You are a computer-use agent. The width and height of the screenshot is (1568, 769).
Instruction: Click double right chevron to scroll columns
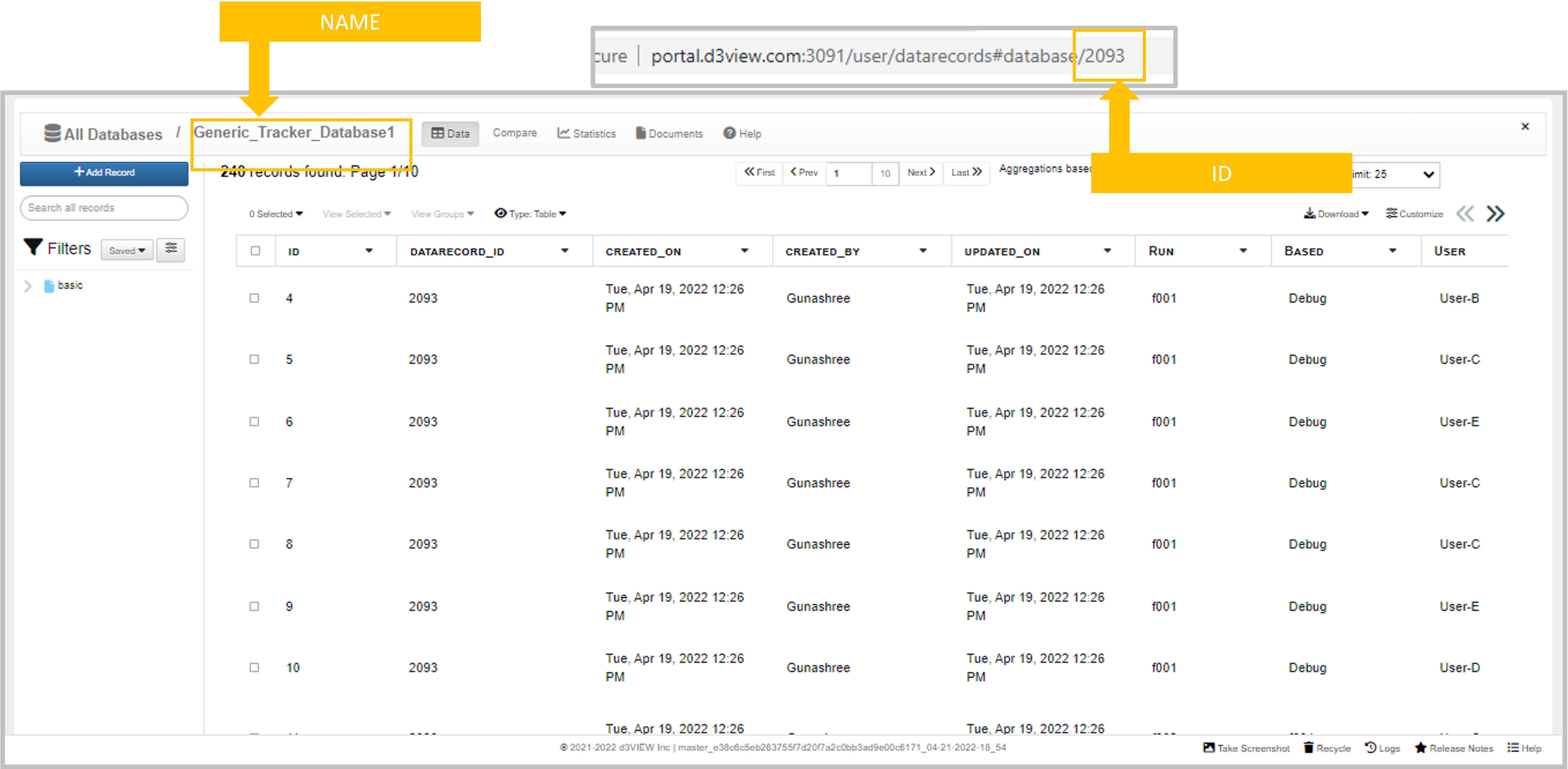(x=1495, y=214)
